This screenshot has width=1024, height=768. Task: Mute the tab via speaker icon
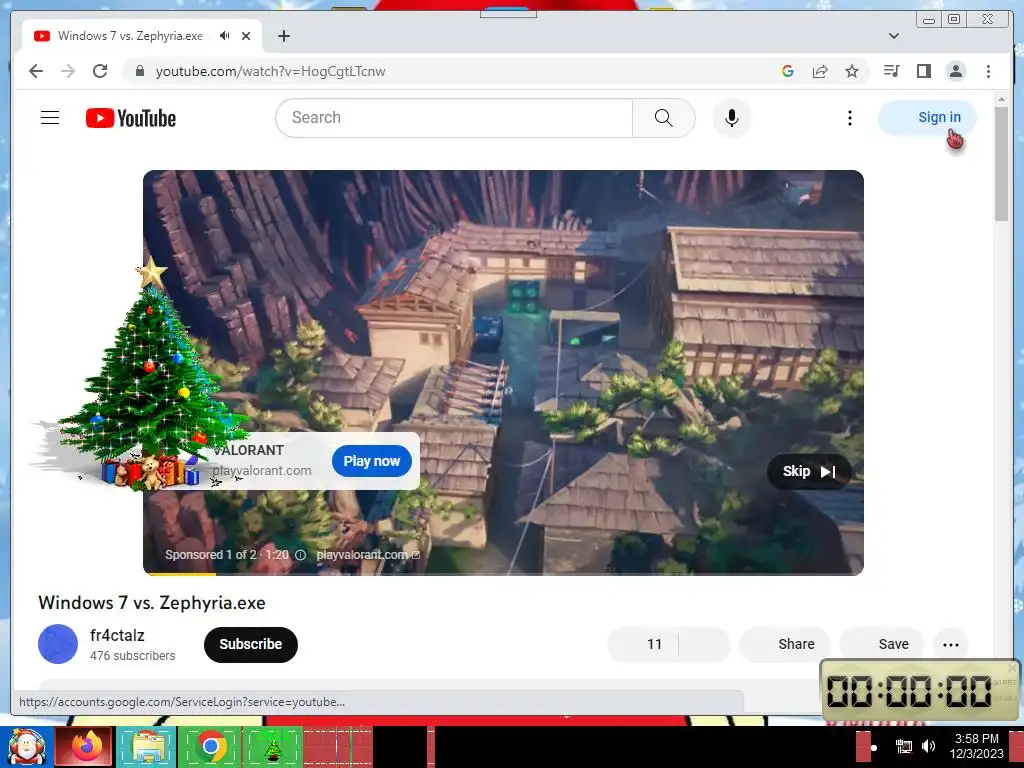click(225, 36)
